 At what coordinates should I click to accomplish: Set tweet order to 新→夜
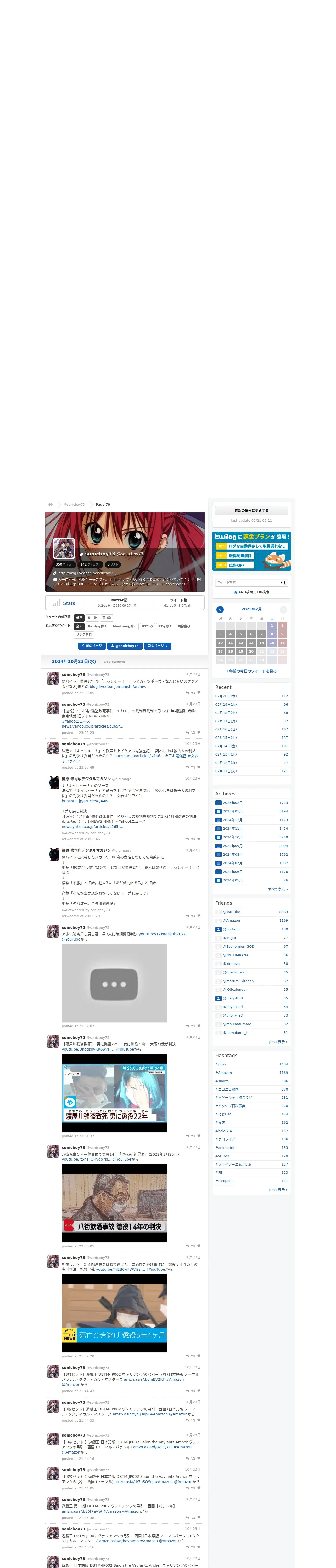(92, 618)
